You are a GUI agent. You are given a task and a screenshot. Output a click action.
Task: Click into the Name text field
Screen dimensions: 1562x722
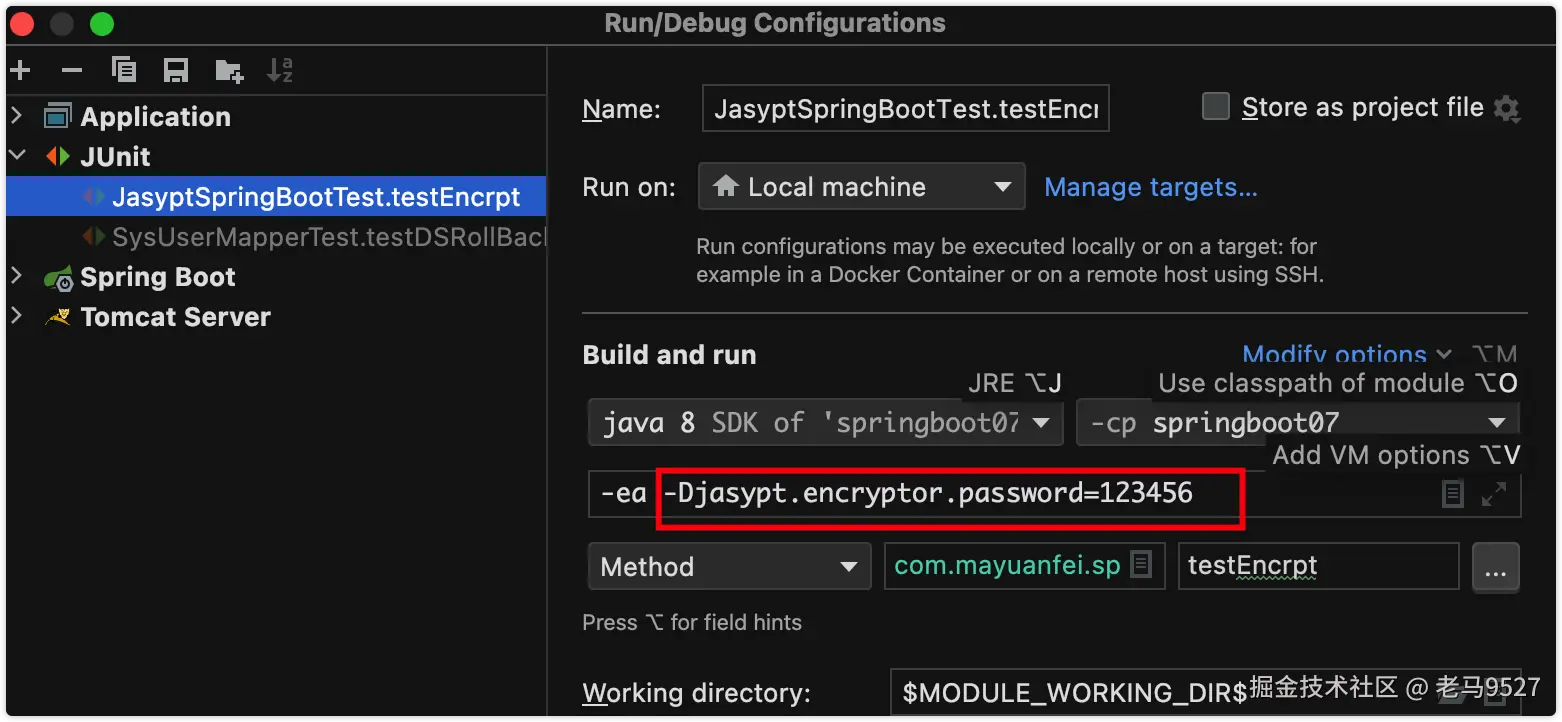coord(905,109)
